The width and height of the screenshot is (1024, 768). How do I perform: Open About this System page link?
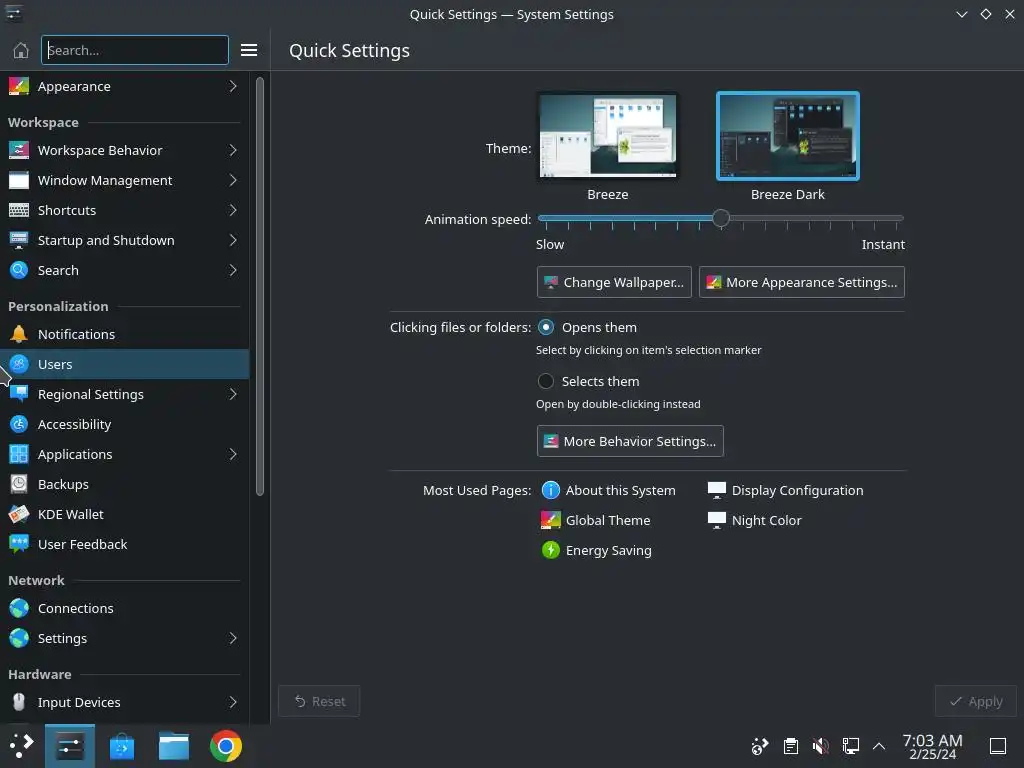point(609,490)
